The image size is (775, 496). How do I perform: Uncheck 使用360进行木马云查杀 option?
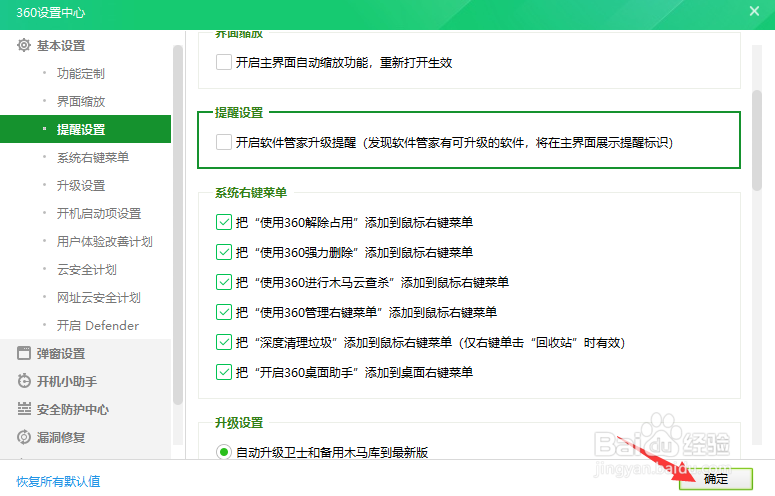224,283
